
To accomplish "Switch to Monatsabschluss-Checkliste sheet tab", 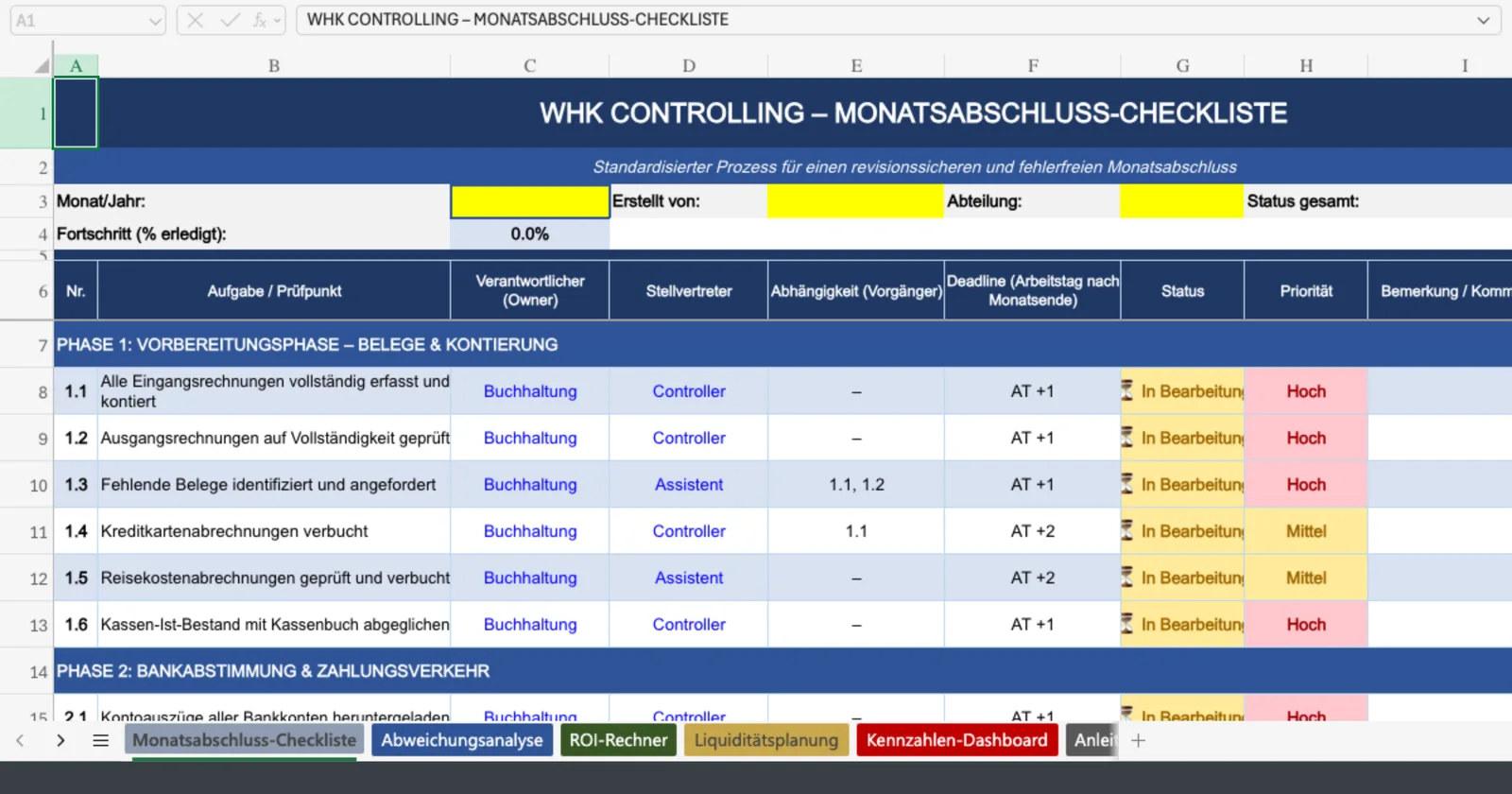I will [244, 740].
